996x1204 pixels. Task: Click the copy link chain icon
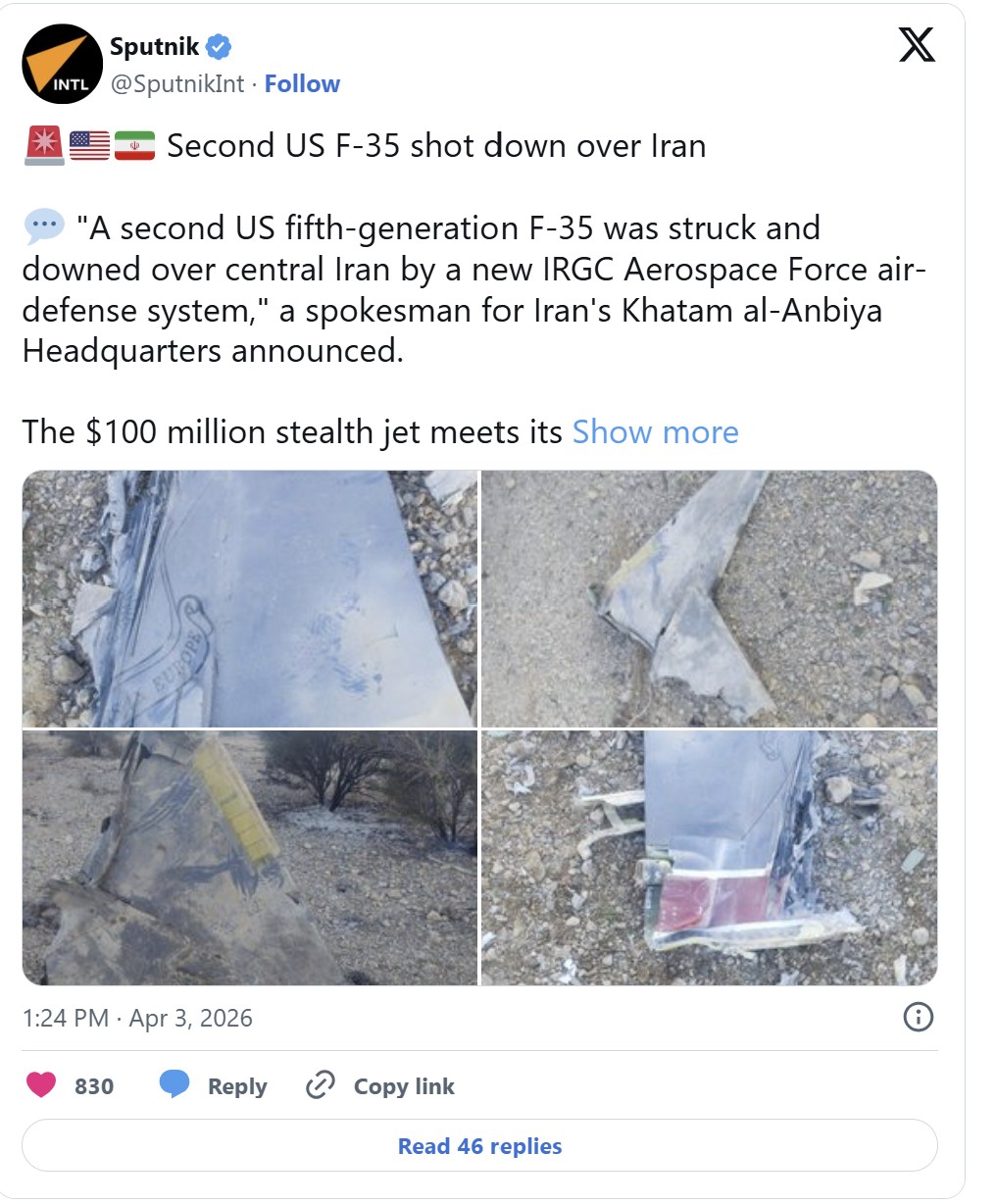coord(321,1085)
